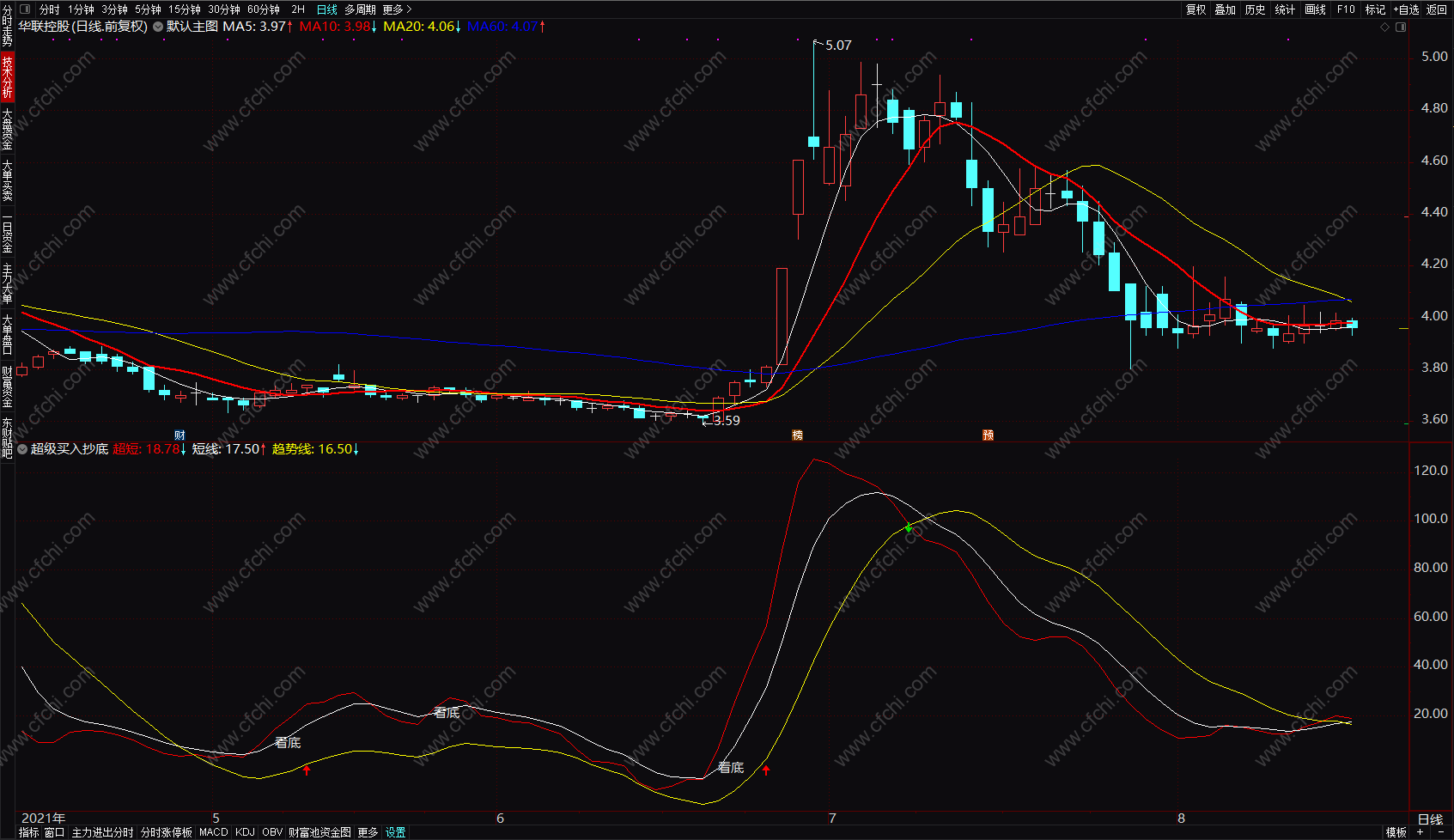Open the 大盘资金 sidebar tab

7,129
